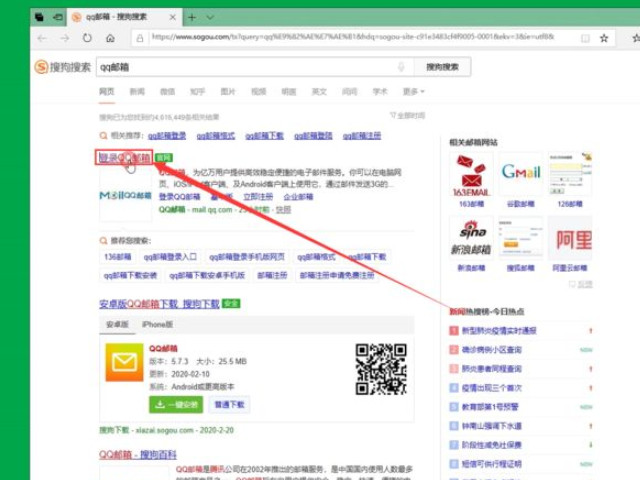Switch to the iPhone版 download tab

click(158, 324)
